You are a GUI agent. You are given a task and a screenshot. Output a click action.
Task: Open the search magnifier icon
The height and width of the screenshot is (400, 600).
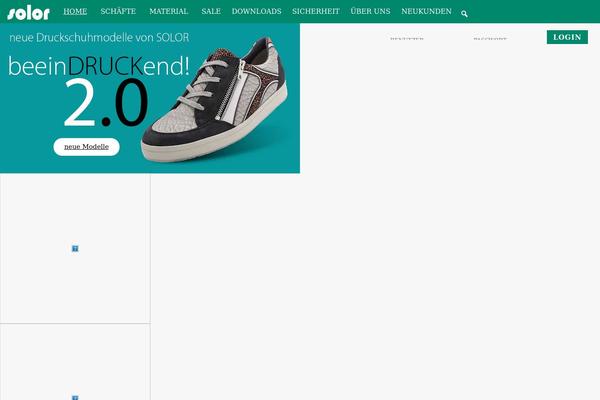tap(464, 14)
